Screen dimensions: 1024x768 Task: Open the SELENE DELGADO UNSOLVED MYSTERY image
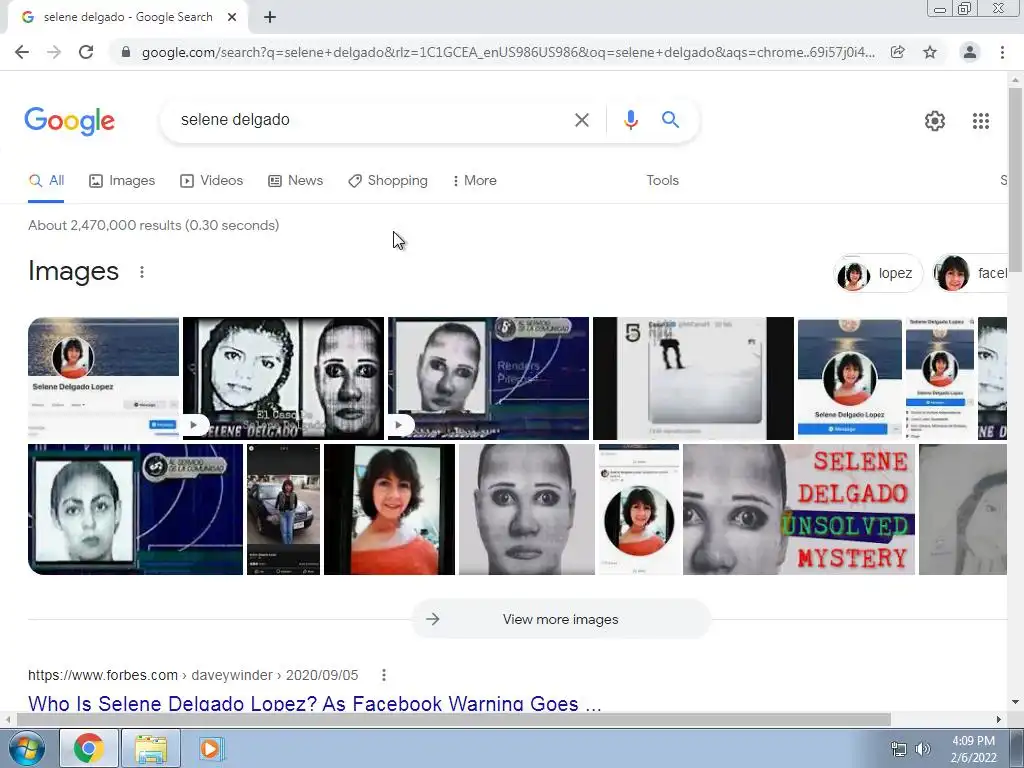pyautogui.click(x=799, y=509)
